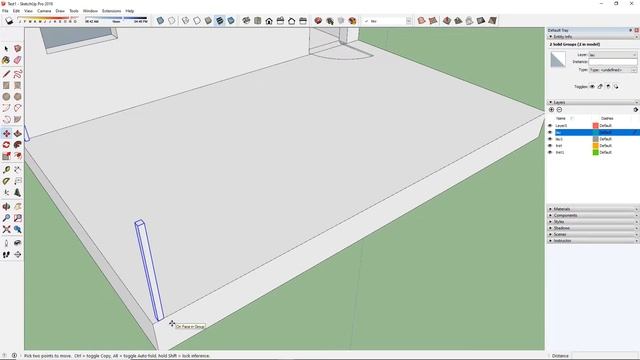Choose the Push/Pull tool
The image size is (640, 360).
point(18,133)
